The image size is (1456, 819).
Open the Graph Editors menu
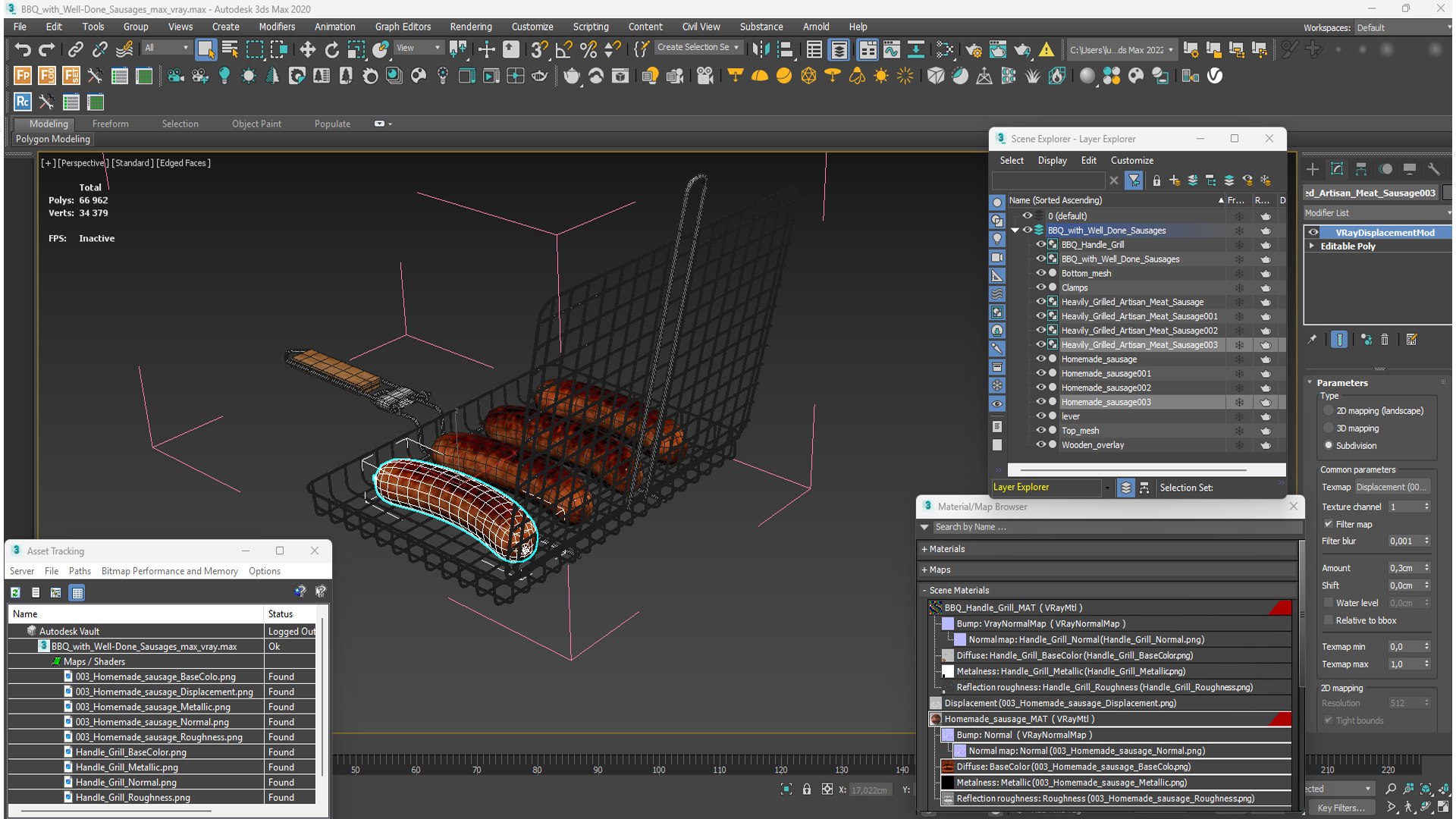[x=403, y=27]
